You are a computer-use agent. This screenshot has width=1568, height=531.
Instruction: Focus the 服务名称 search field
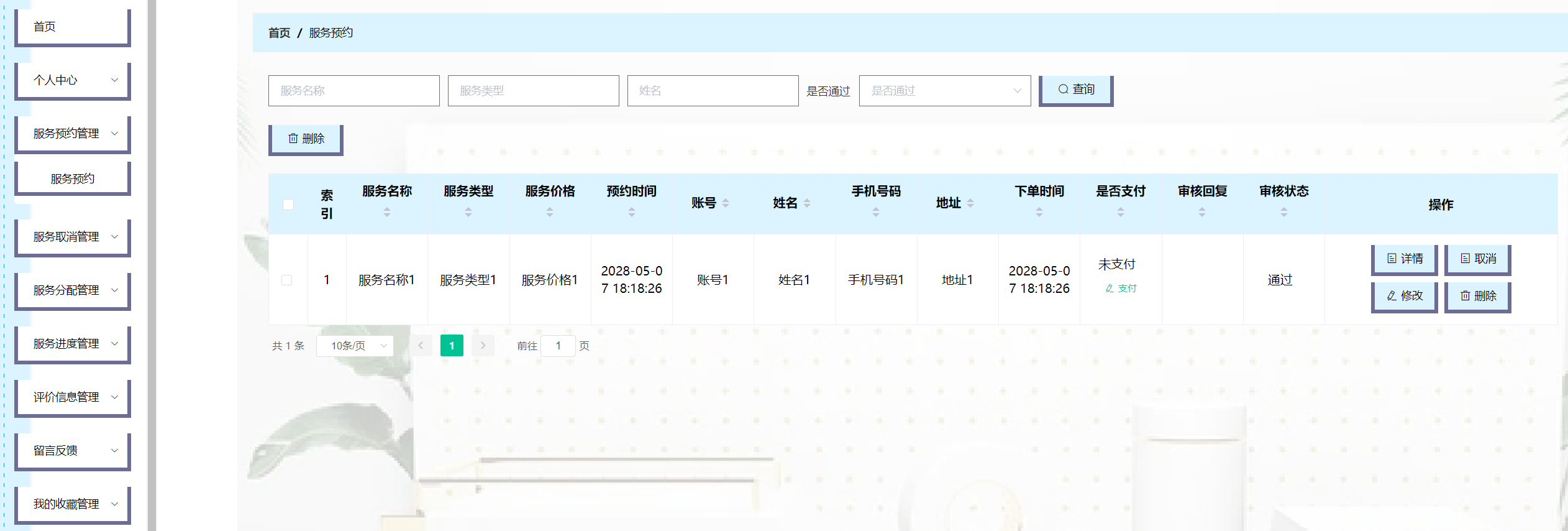pos(353,91)
